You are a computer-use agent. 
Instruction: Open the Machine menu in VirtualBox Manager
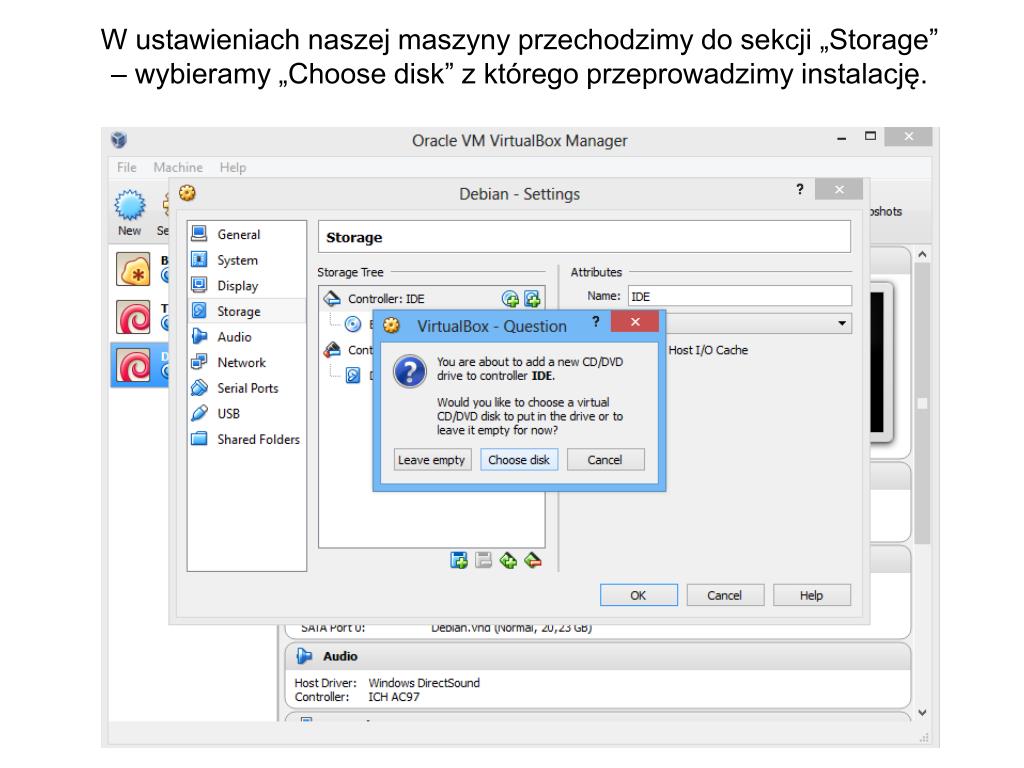click(x=178, y=167)
